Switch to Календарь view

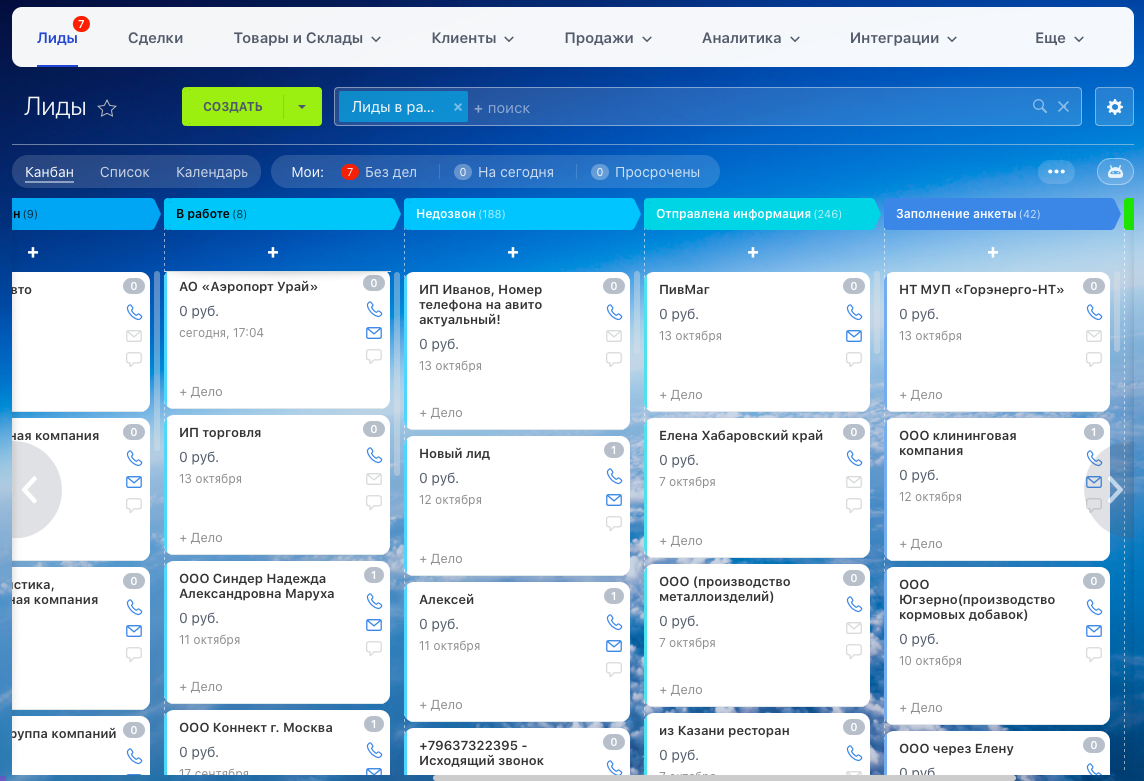pyautogui.click(x=212, y=172)
